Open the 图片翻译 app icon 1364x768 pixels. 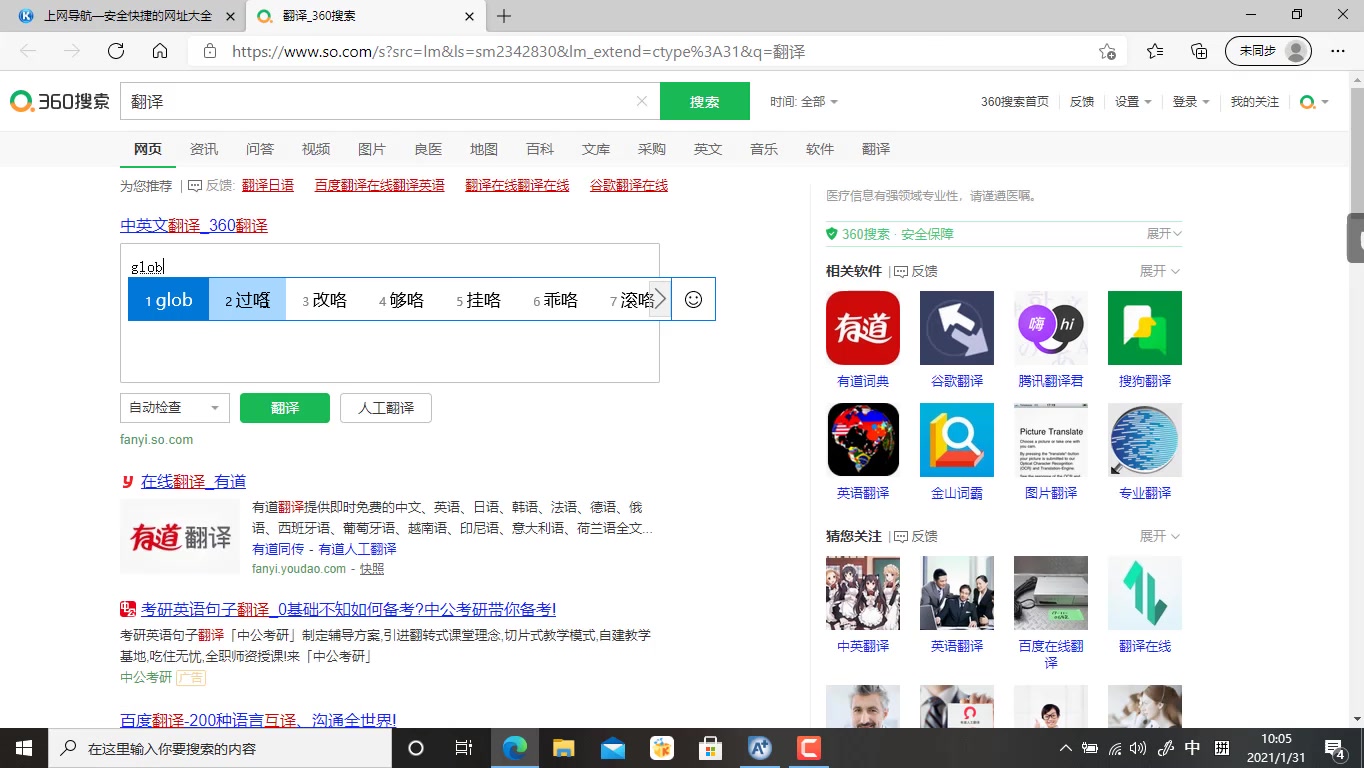(x=1051, y=440)
